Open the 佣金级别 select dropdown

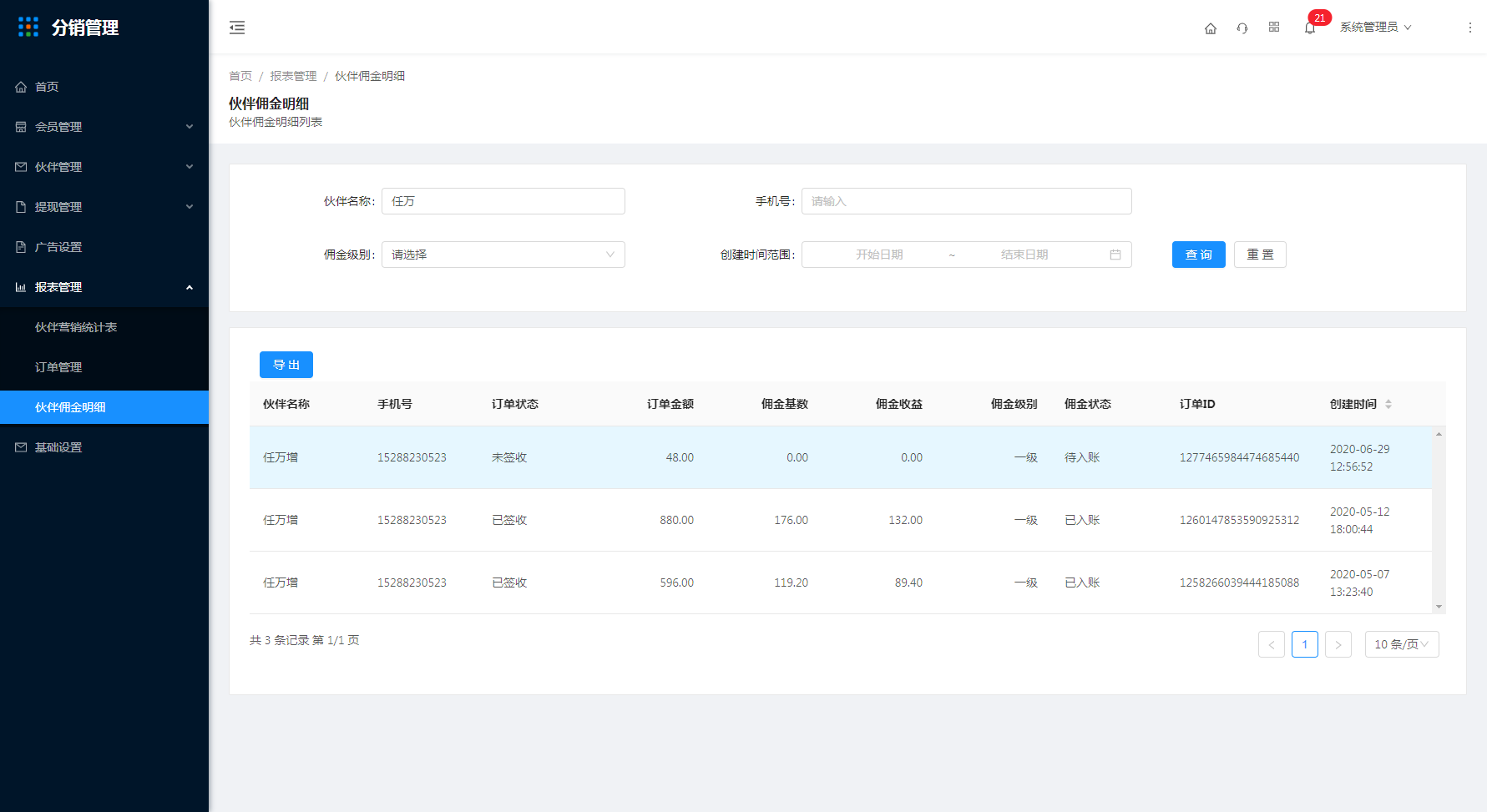503,255
